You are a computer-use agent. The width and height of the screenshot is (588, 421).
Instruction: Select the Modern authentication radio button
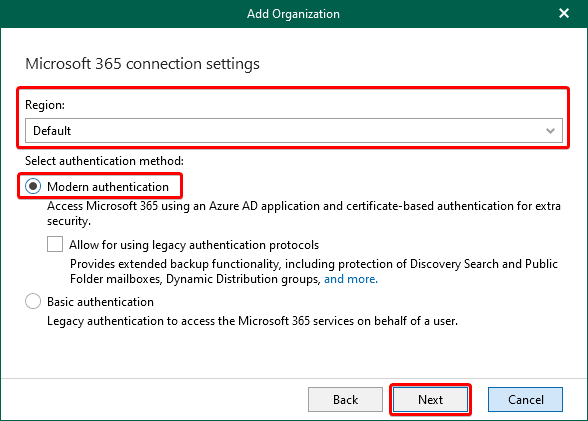tap(33, 186)
